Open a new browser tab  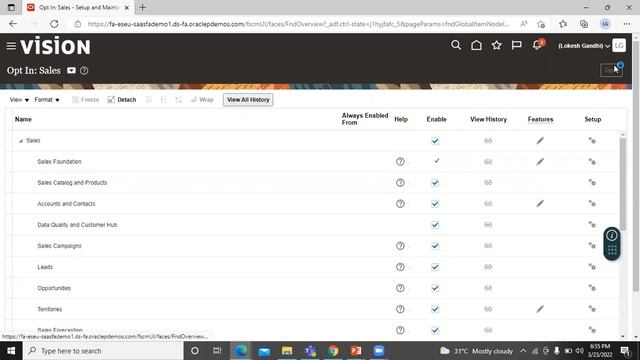(x=142, y=7)
